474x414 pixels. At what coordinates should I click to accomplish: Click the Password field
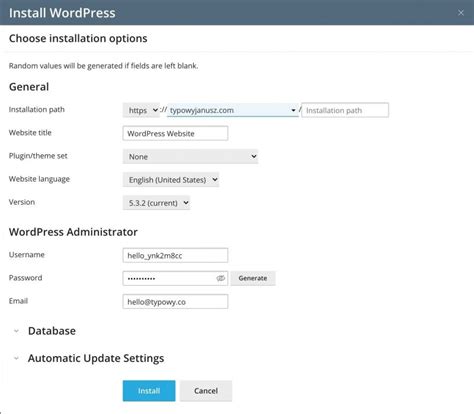click(x=175, y=278)
